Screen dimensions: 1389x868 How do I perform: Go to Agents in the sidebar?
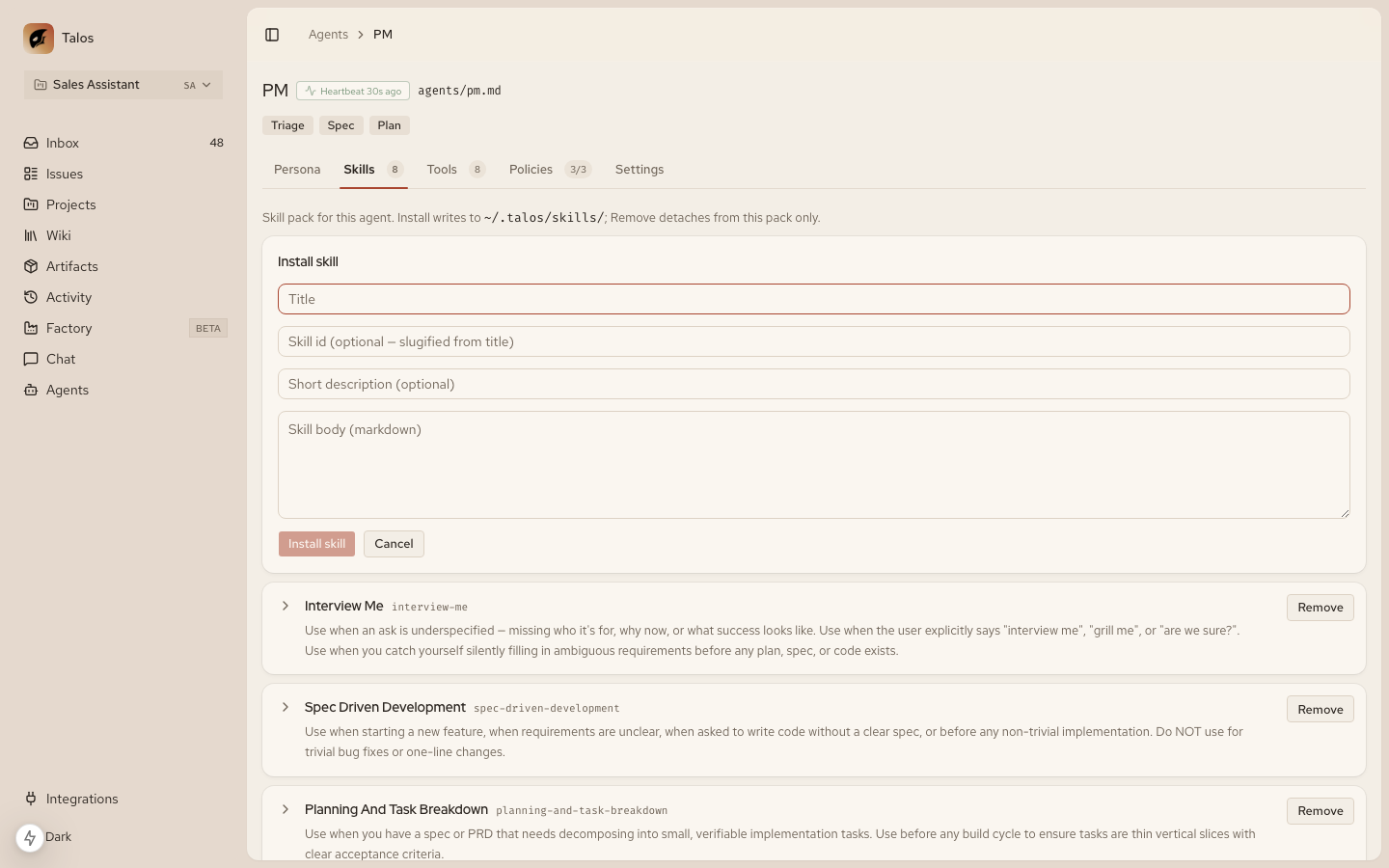coord(123,390)
